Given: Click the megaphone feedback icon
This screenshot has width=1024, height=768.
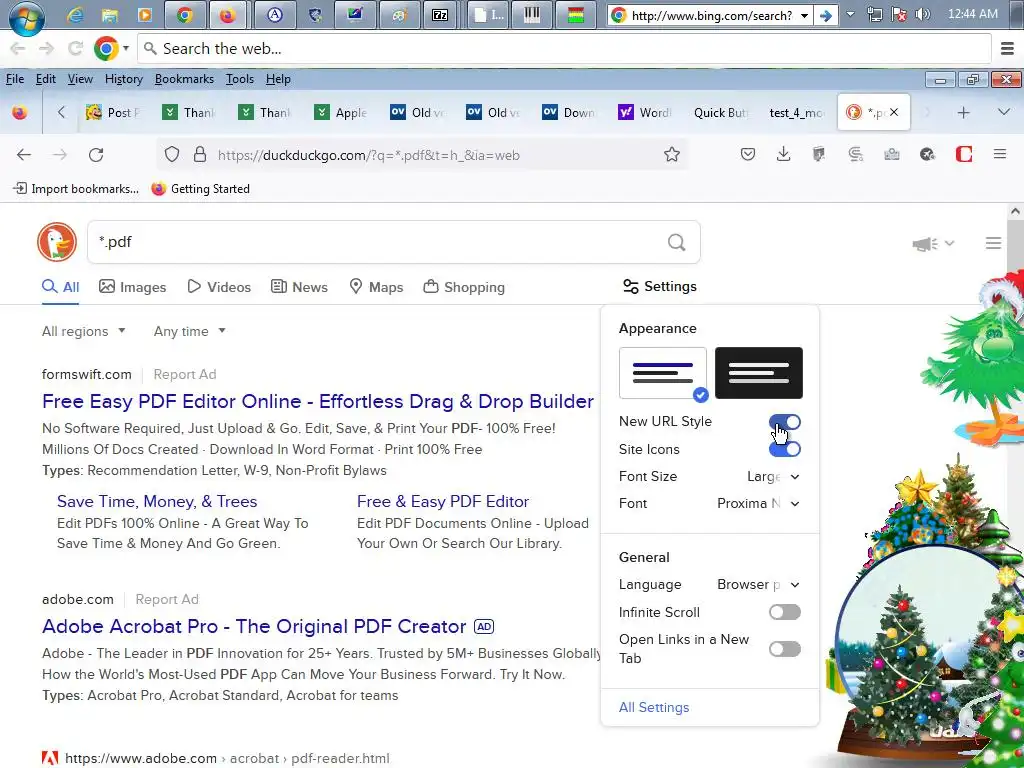Looking at the screenshot, I should coord(925,244).
